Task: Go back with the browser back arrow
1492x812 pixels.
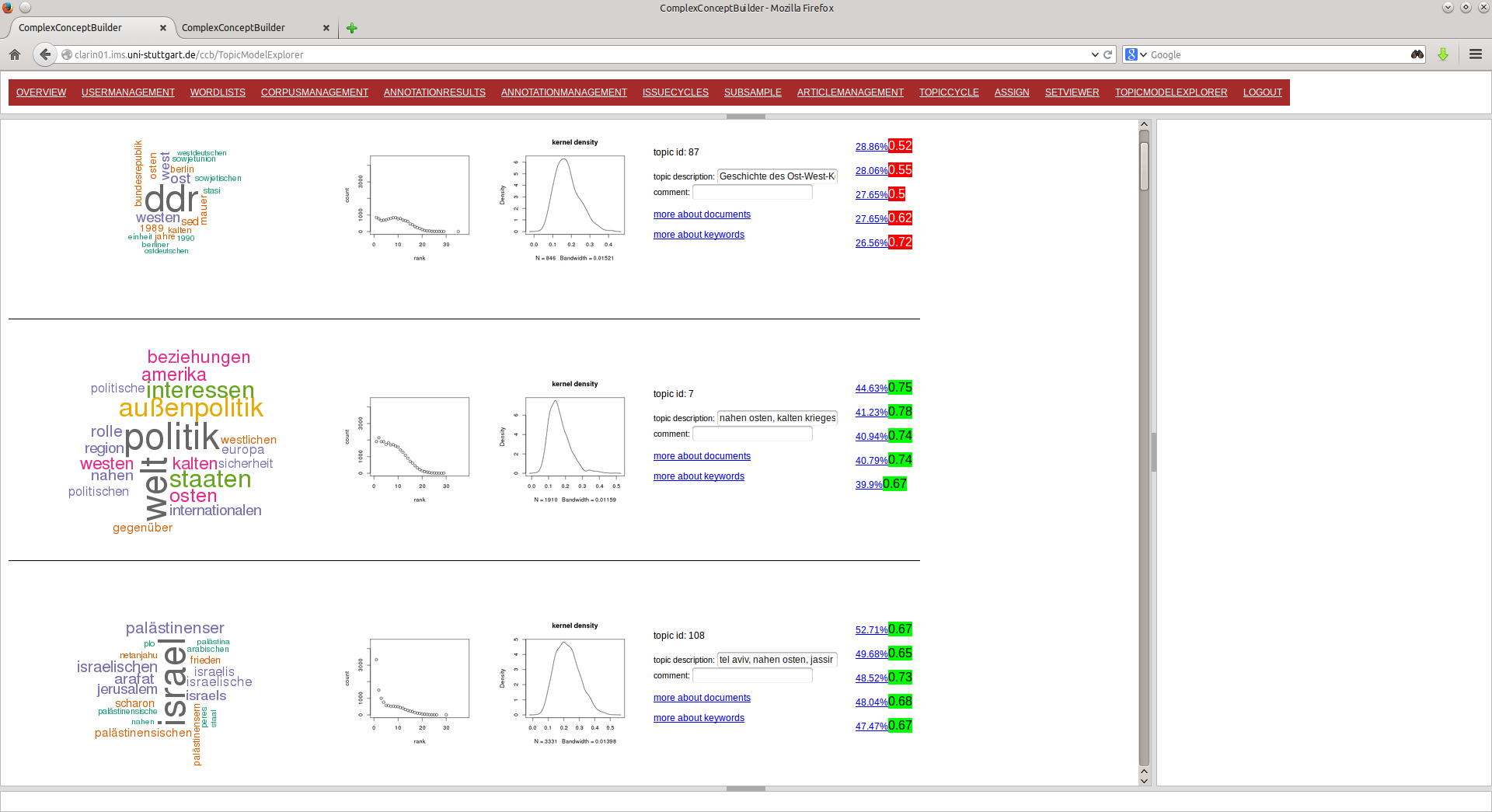Action: click(x=45, y=54)
